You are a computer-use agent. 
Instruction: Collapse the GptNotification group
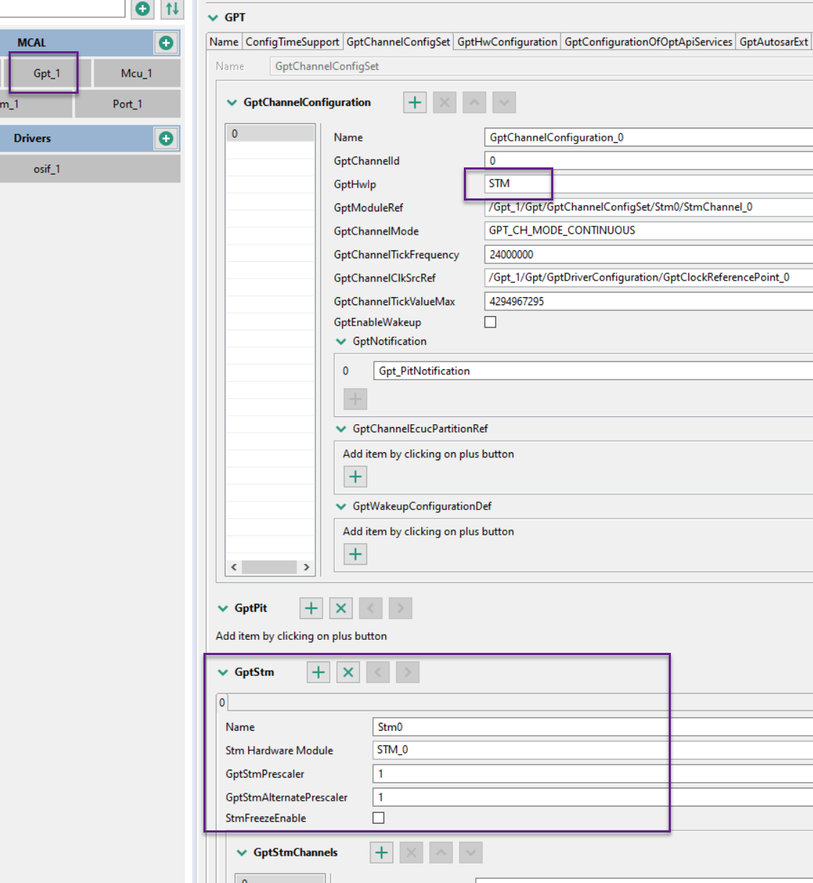coord(341,341)
